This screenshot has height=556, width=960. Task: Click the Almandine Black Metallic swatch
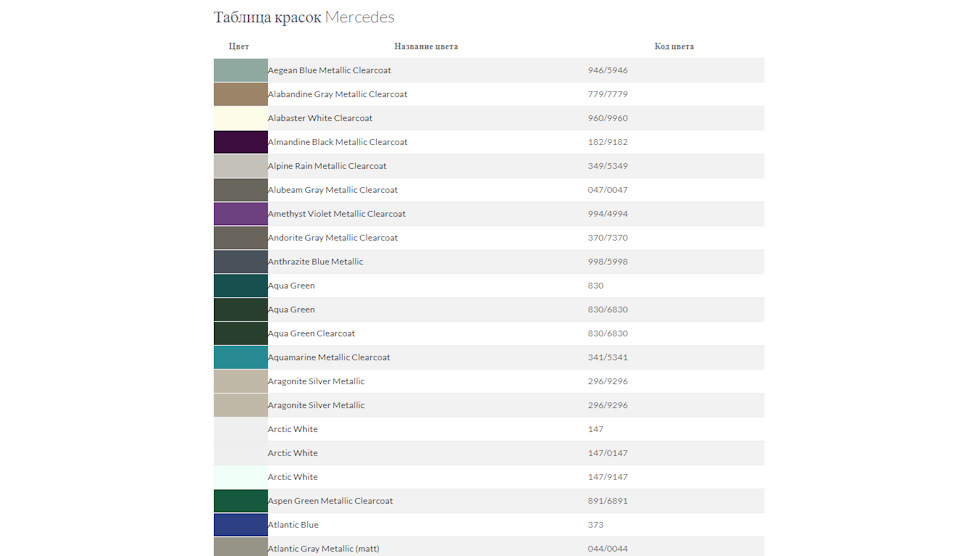(x=241, y=142)
